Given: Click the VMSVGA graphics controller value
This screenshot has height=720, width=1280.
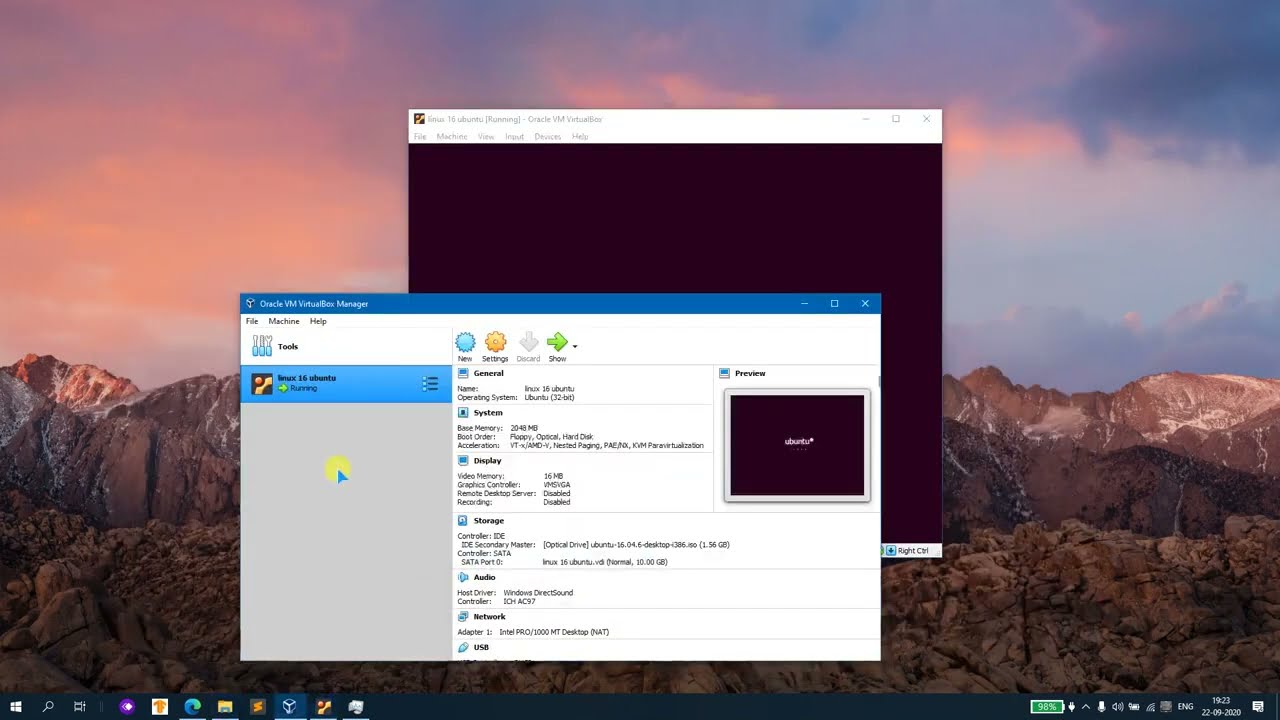Looking at the screenshot, I should coord(557,485).
